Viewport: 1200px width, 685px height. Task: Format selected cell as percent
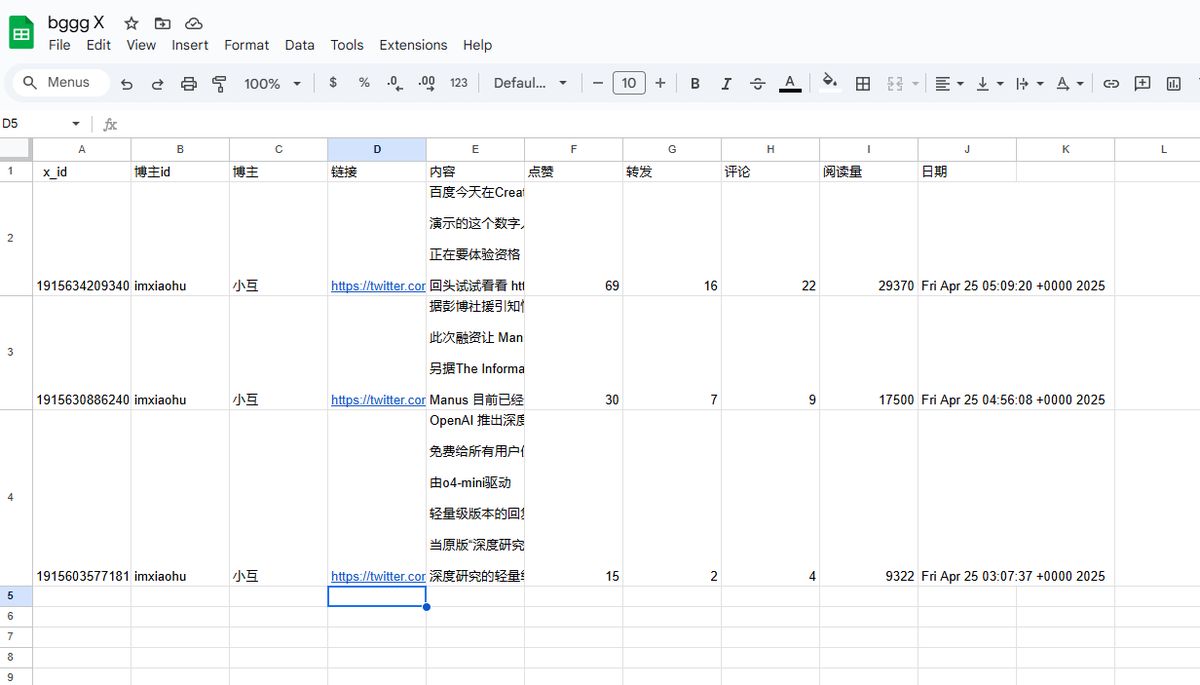click(364, 83)
